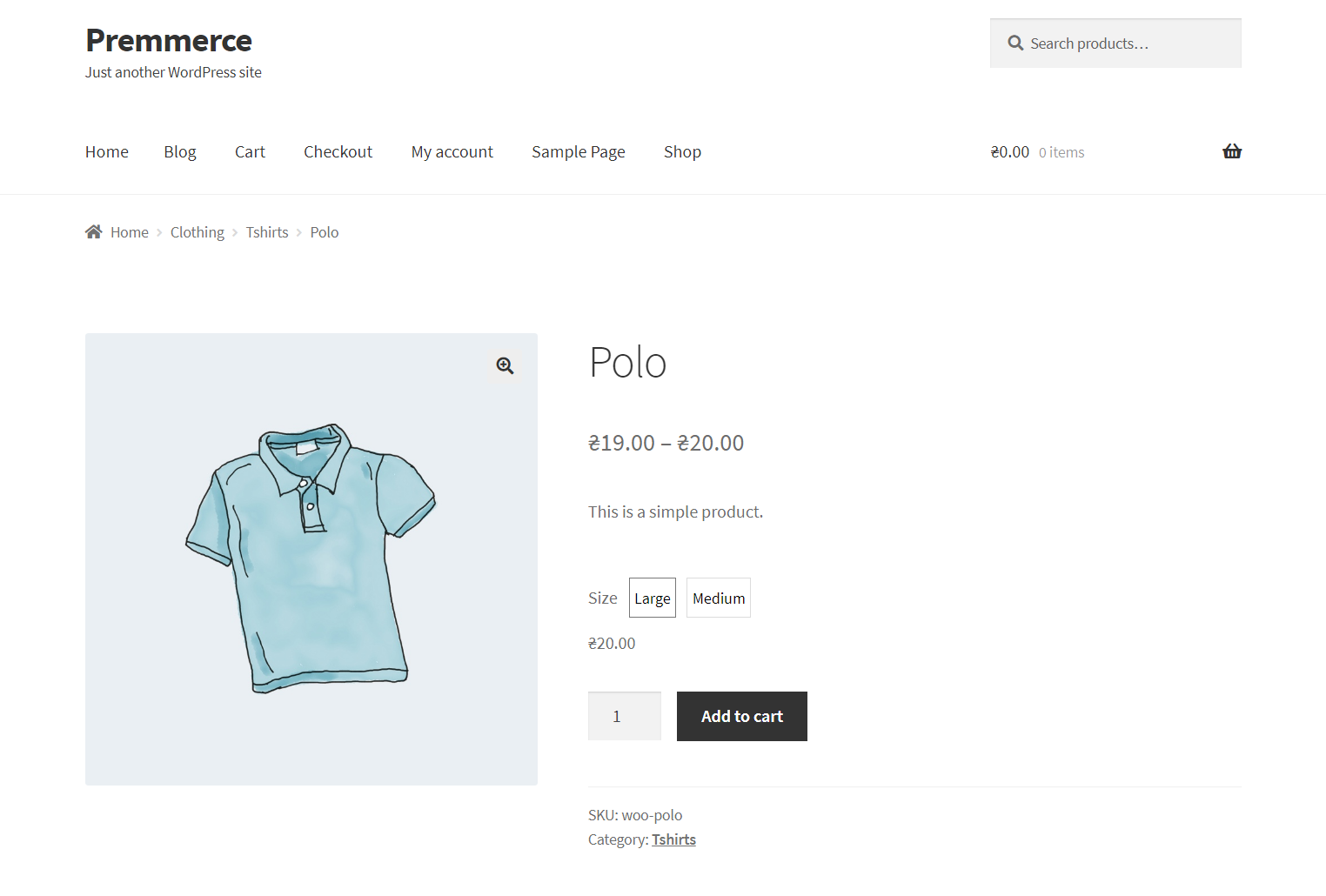Open the polo shirt product image
Screen dimensions: 1326x896
311,559
